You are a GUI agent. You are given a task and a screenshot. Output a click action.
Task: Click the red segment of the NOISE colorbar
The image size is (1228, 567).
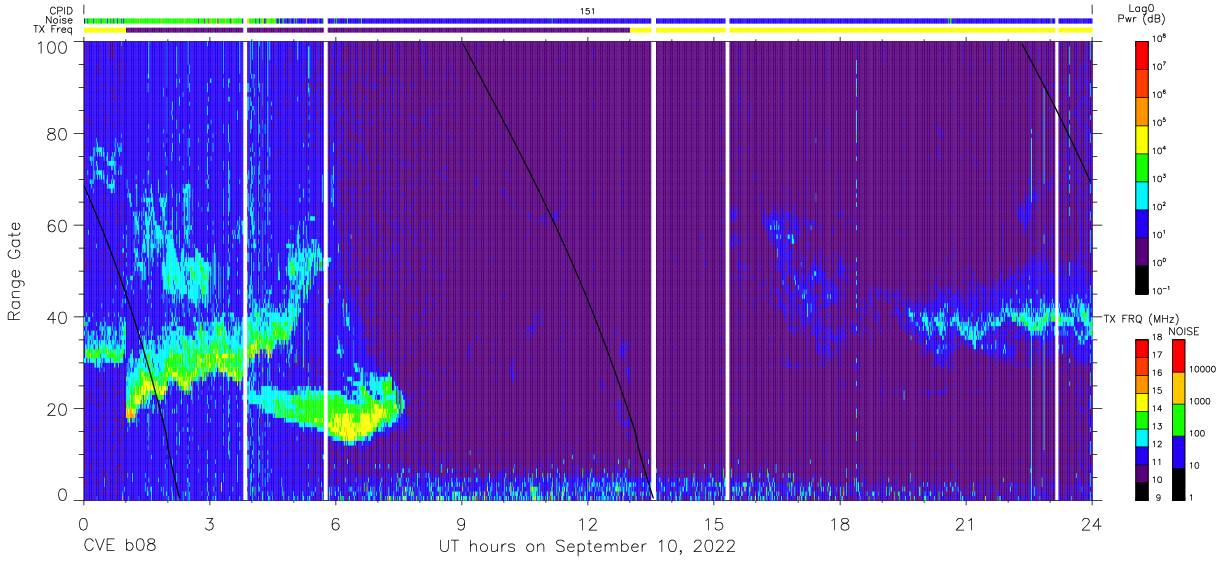click(x=1180, y=356)
